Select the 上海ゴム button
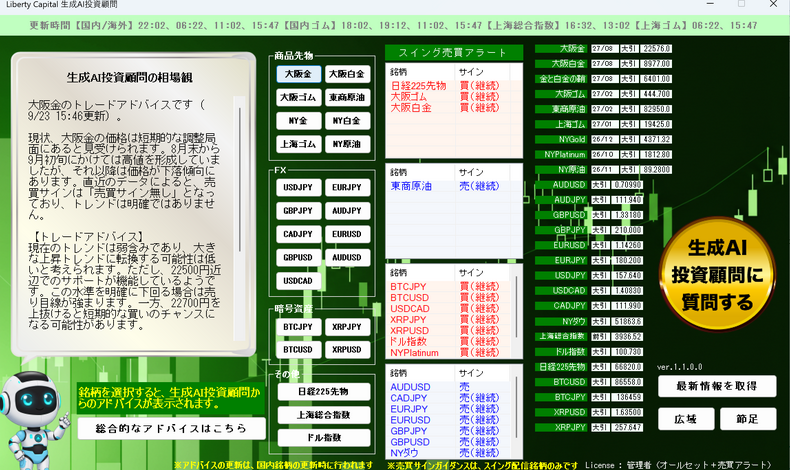 [x=298, y=144]
